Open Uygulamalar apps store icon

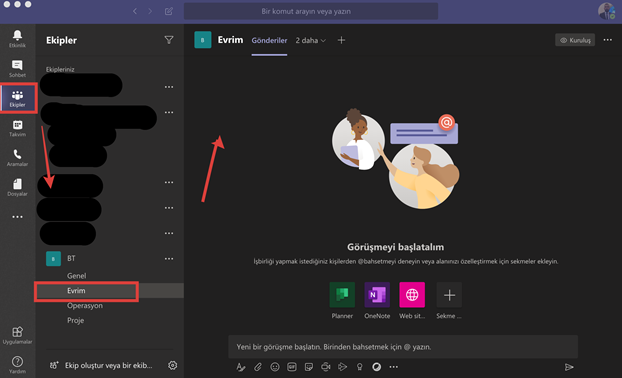click(x=17, y=335)
